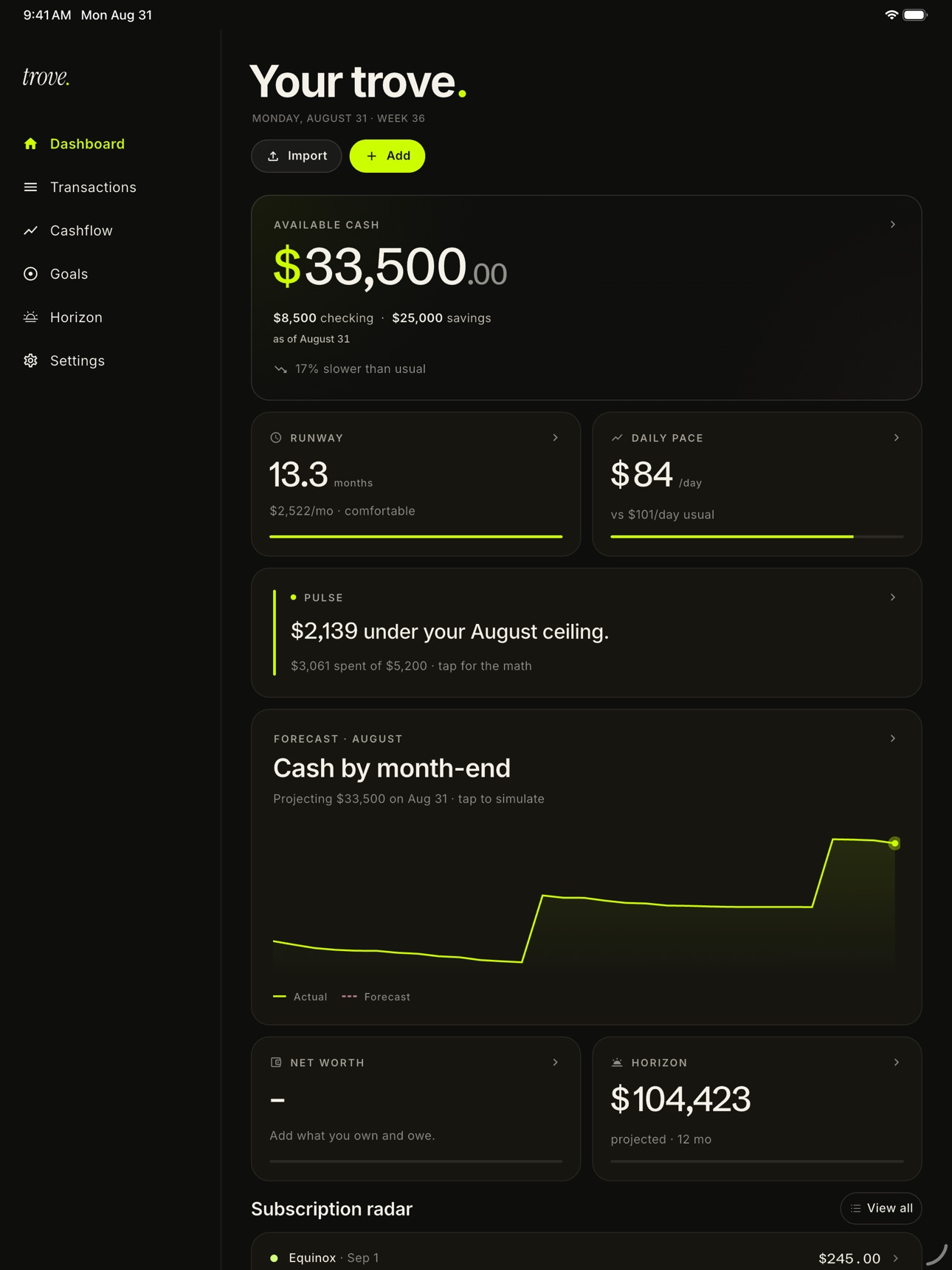Screen dimensions: 952x1270
Task: Click the Settings gear icon
Action: coord(30,360)
